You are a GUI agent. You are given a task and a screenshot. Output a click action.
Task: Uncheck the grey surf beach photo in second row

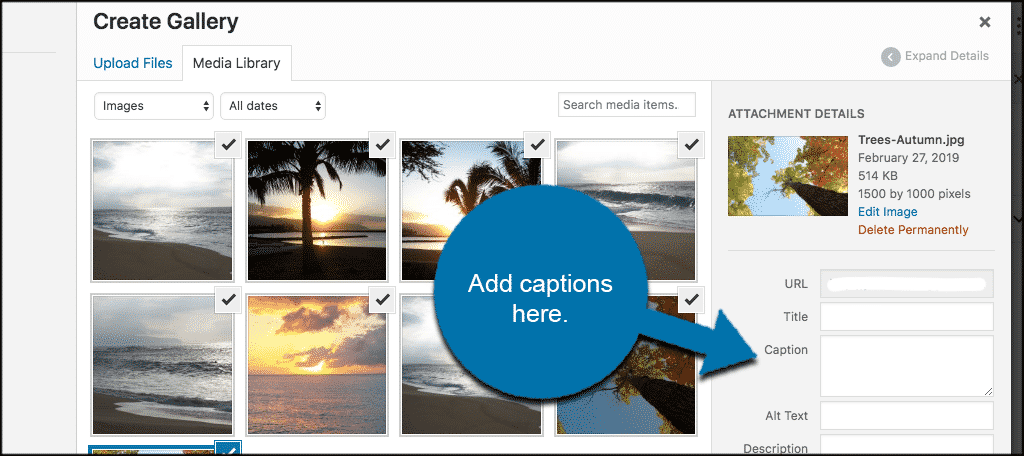[229, 299]
